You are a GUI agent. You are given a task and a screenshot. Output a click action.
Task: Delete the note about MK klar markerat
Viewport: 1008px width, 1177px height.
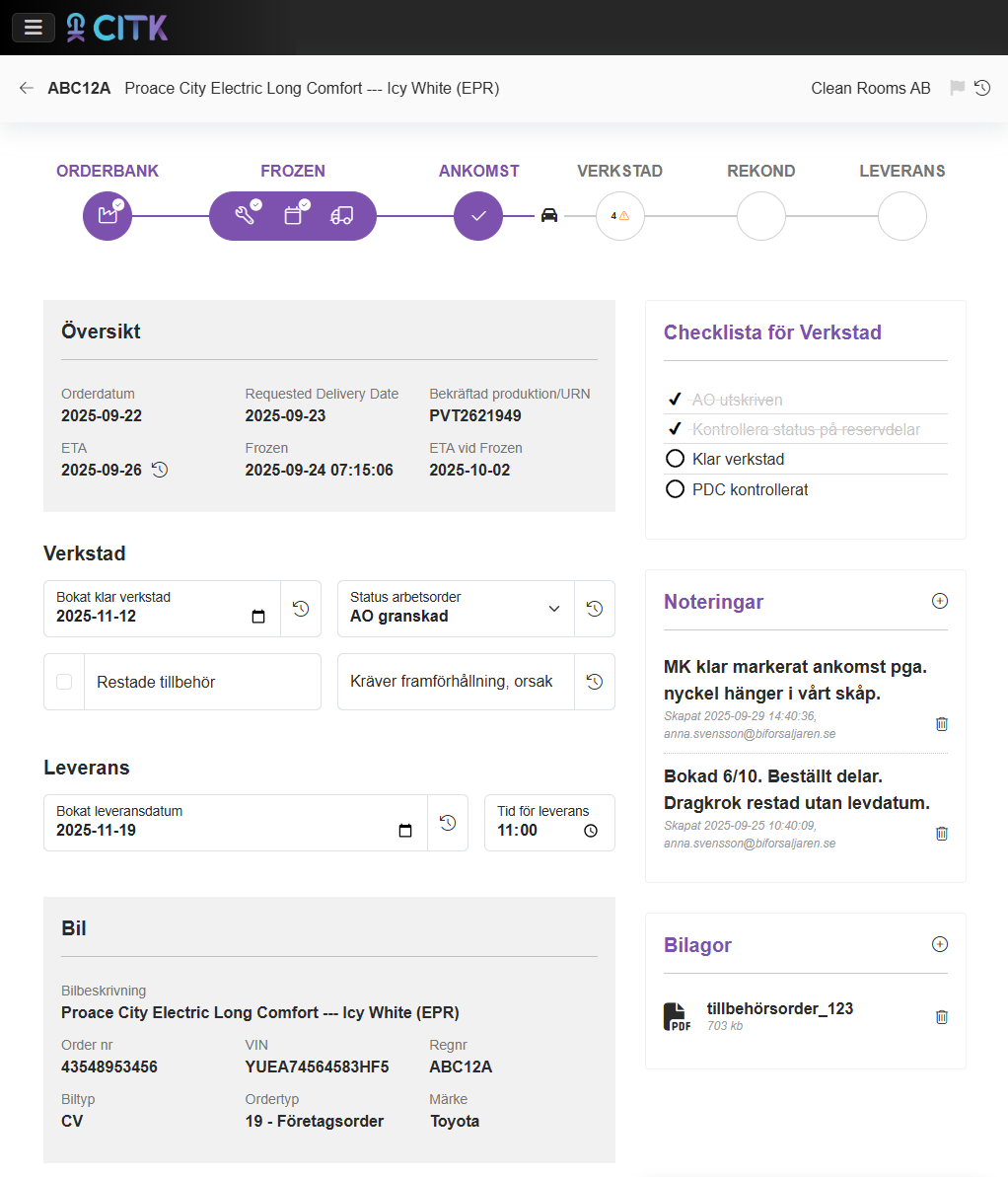click(x=942, y=724)
